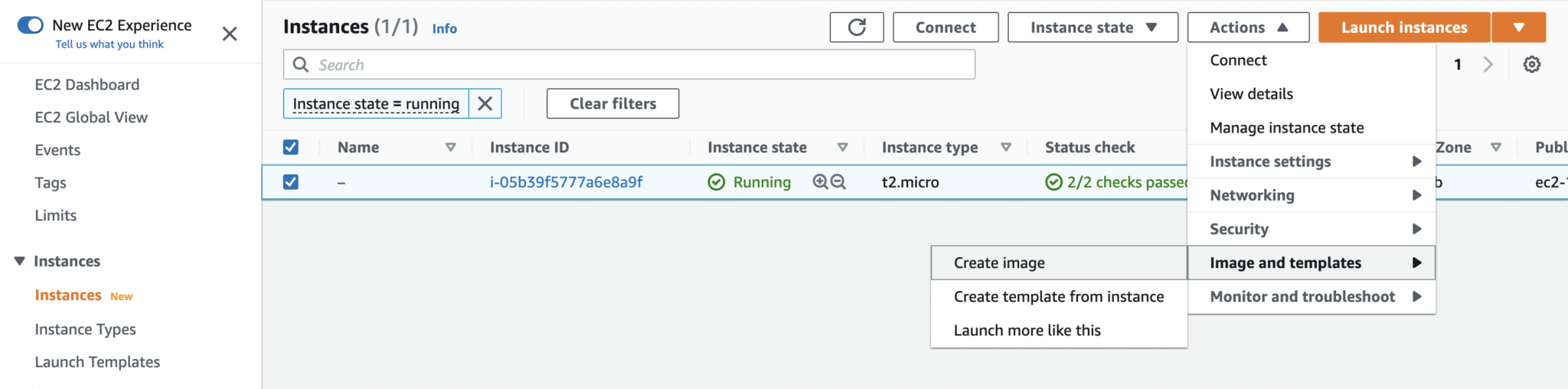Image resolution: width=1568 pixels, height=389 pixels.
Task: Click the Instance ID column header
Action: click(529, 147)
